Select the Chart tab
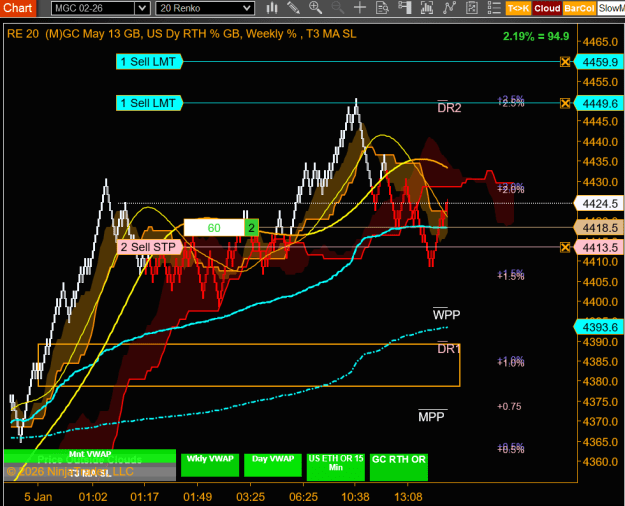This screenshot has height=506, width=625. tap(18, 8)
